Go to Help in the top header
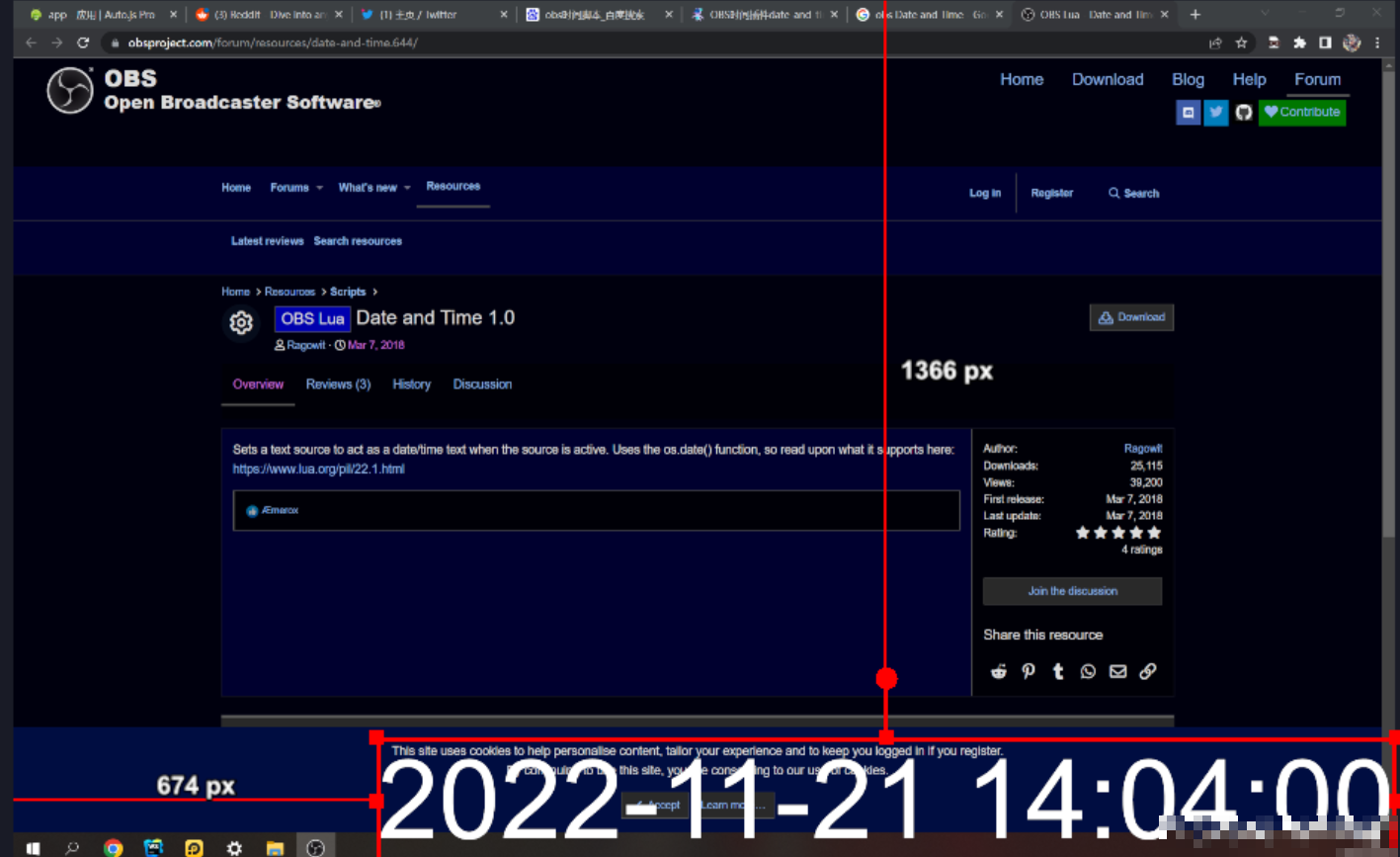The height and width of the screenshot is (857, 1400). tap(1249, 79)
